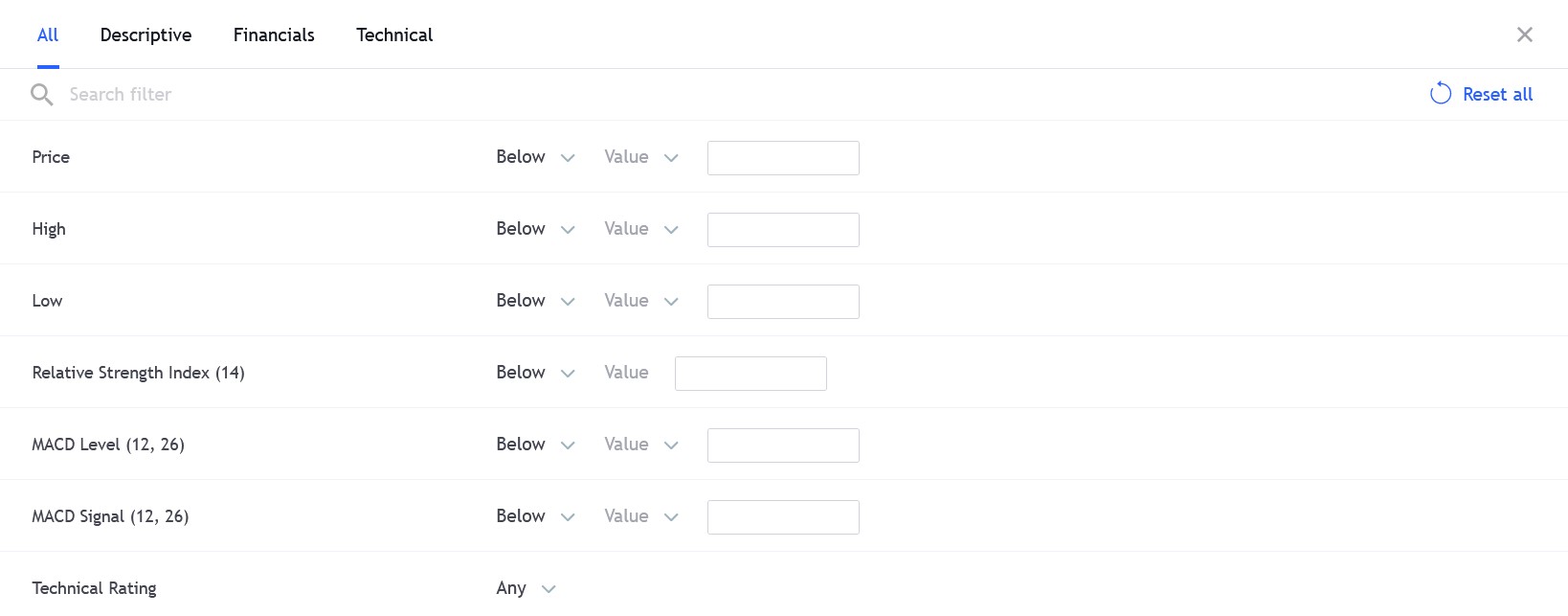The width and height of the screenshot is (1568, 616).
Task: Select the All tab
Action: [x=48, y=35]
